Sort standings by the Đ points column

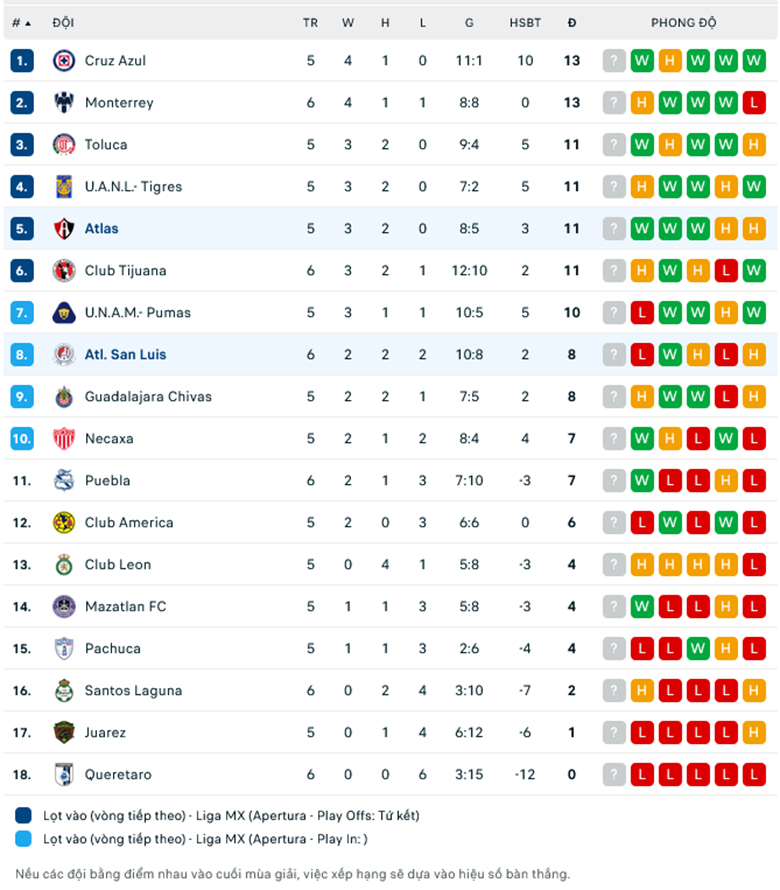pos(571,23)
